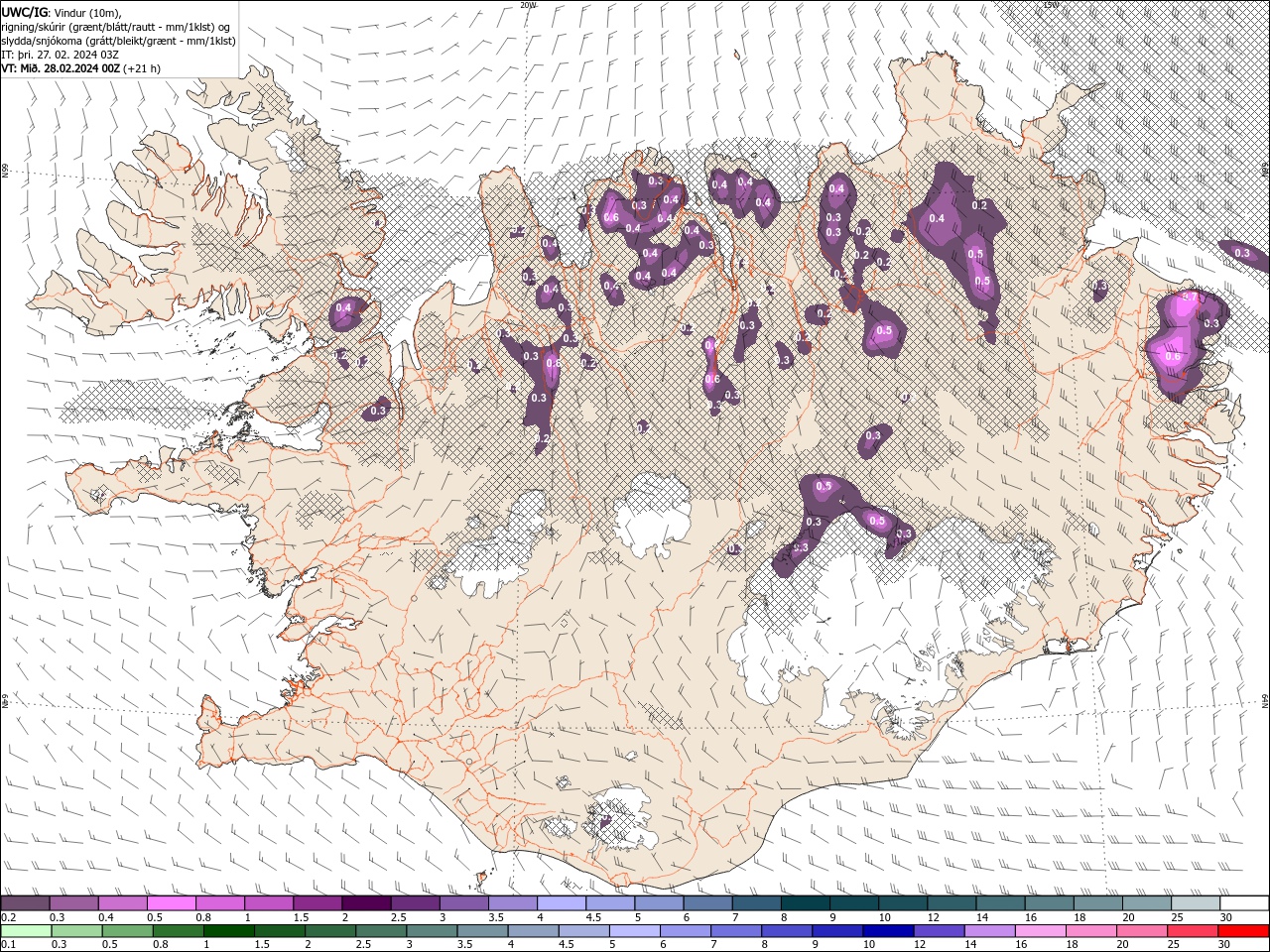Click the rain legend swatch starting at 4.5
This screenshot has height=952, width=1270.
(x=583, y=930)
